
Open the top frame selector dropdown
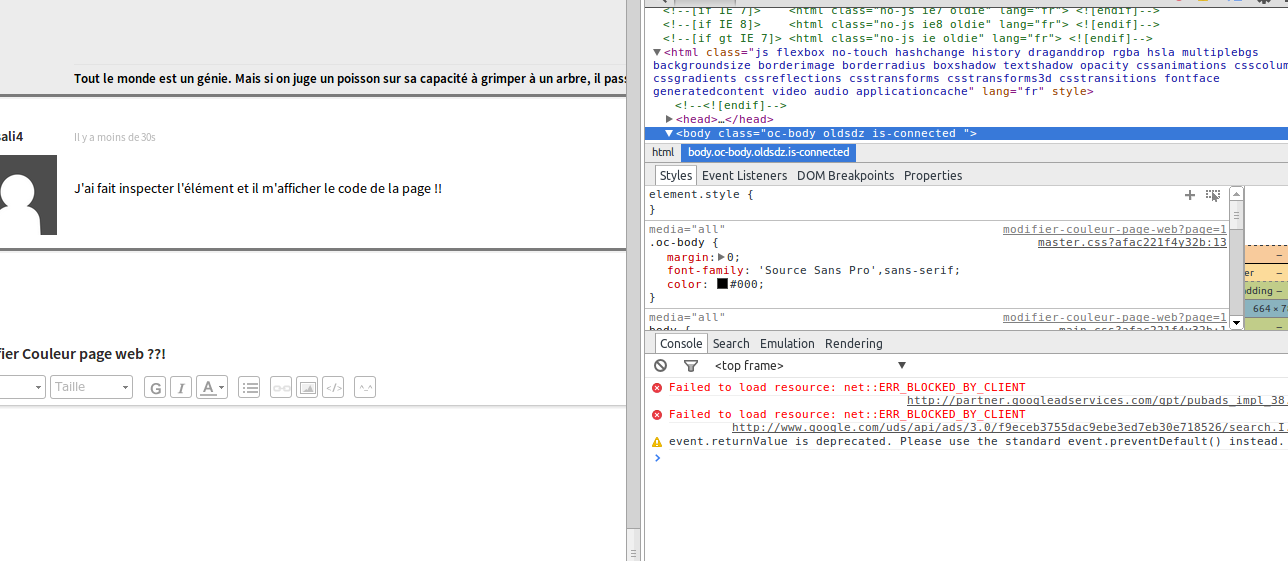pyautogui.click(x=810, y=366)
